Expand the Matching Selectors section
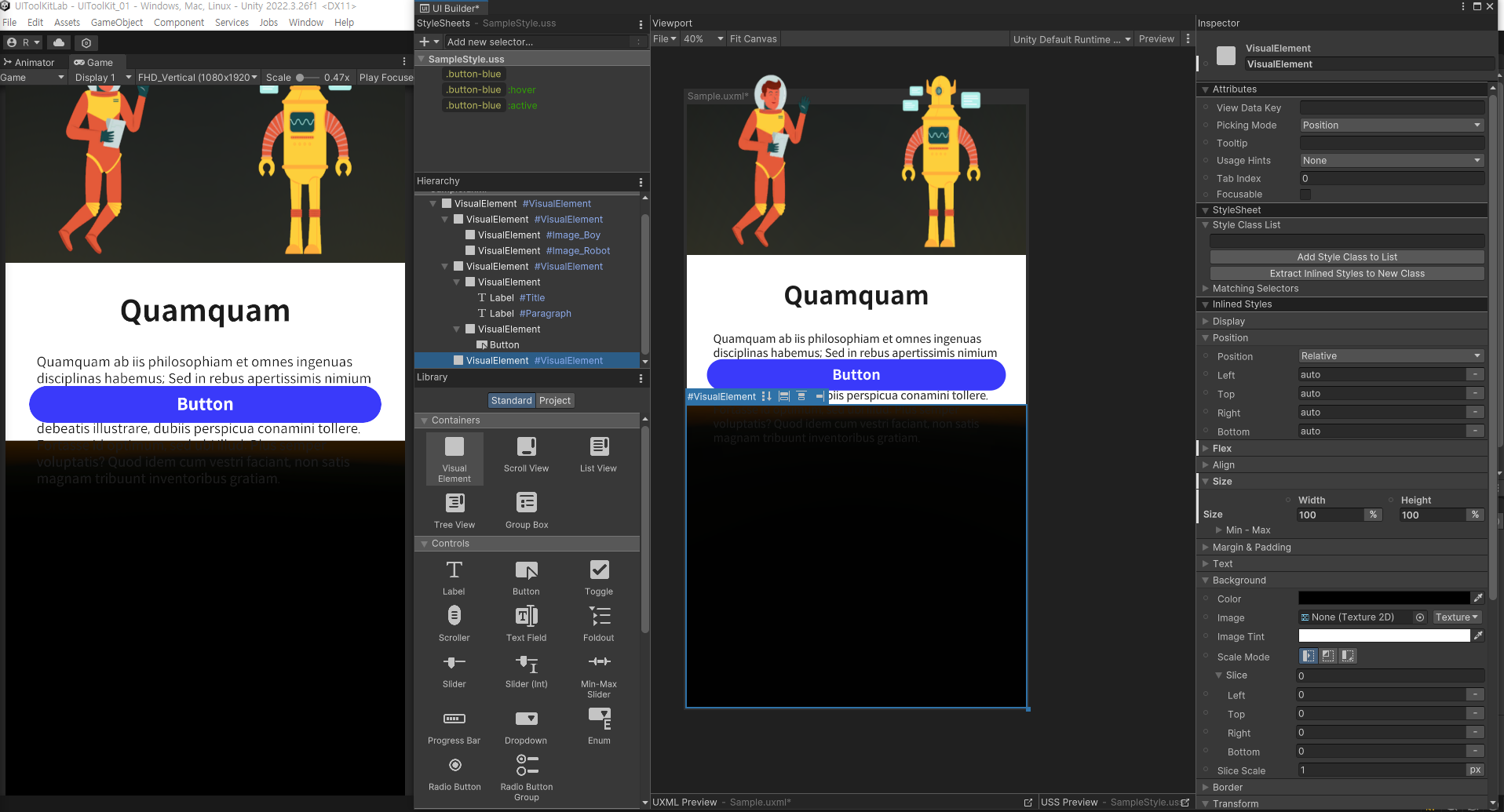Screen dimensions: 1504x812 click(x=1255, y=289)
